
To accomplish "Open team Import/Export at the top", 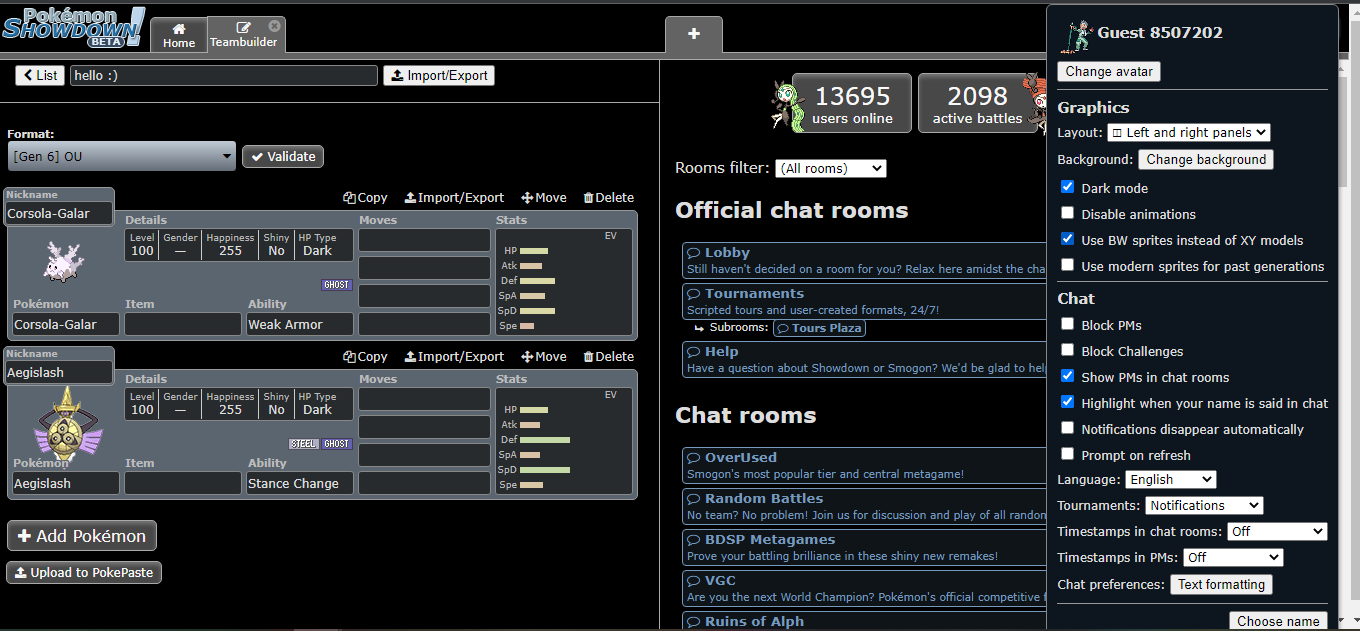I will [x=438, y=75].
